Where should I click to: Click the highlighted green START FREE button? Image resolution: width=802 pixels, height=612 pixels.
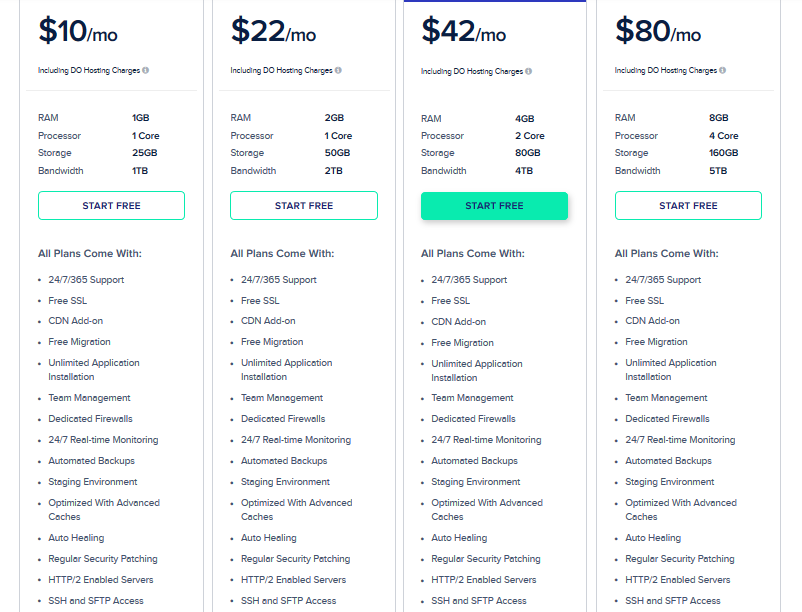(494, 205)
